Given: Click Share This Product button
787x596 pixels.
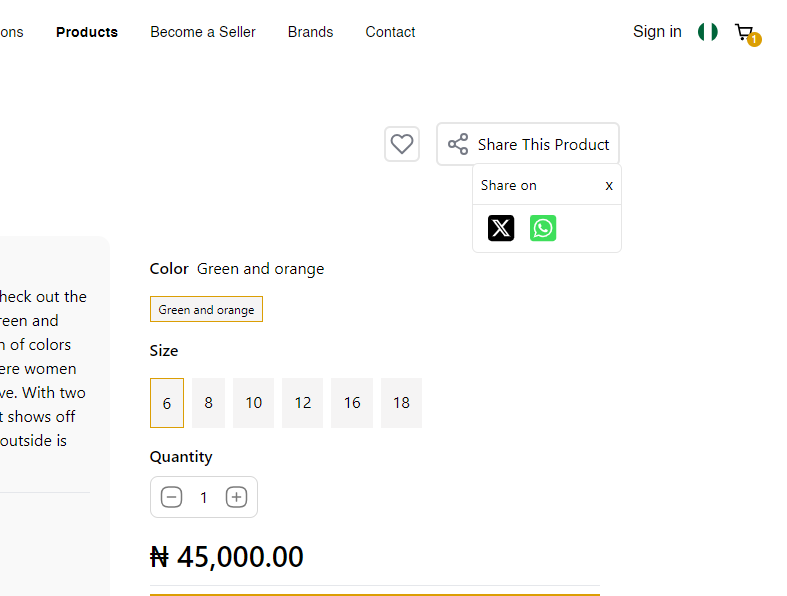Looking at the screenshot, I should (x=528, y=144).
